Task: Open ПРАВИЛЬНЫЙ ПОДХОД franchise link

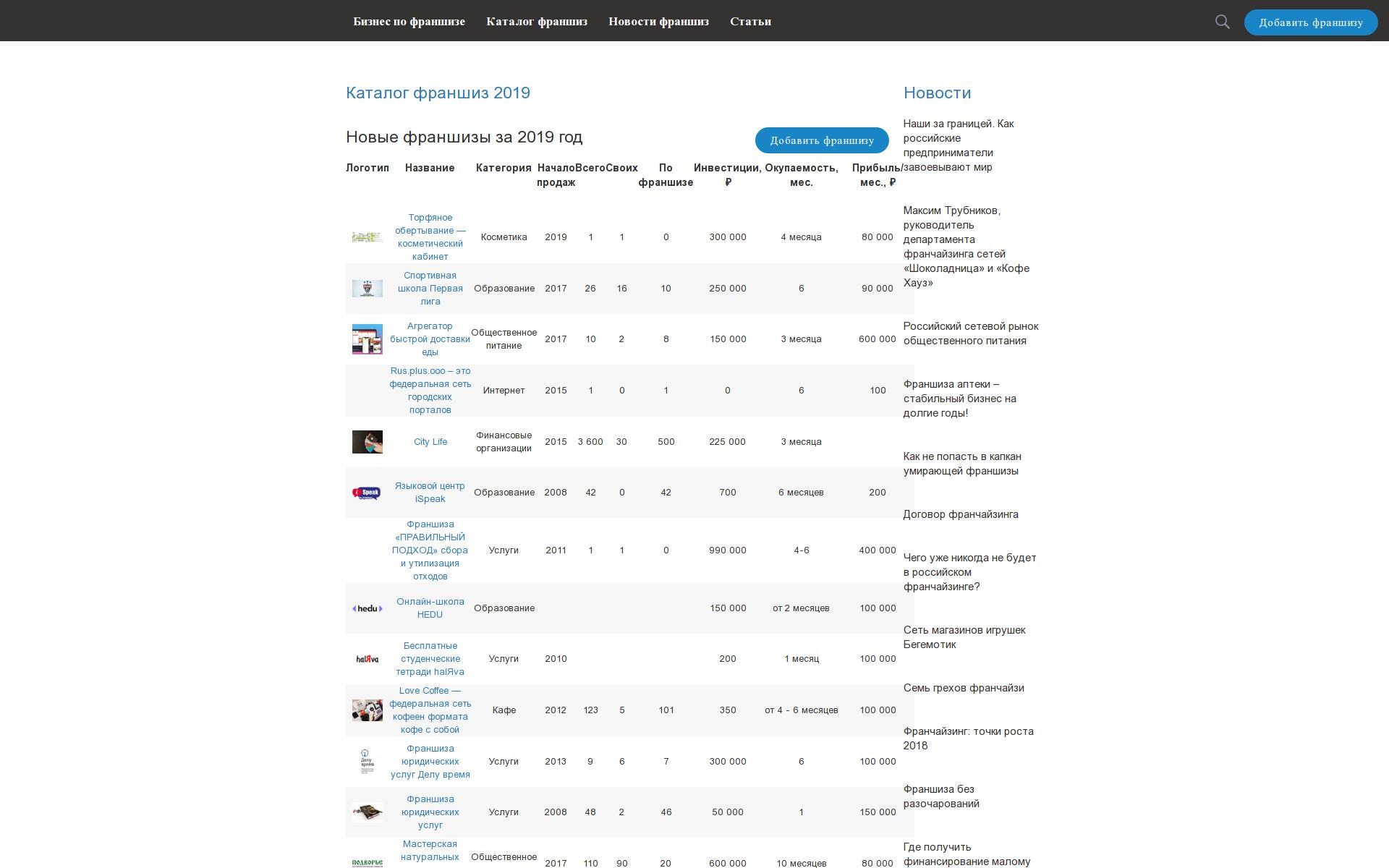Action: 430,550
